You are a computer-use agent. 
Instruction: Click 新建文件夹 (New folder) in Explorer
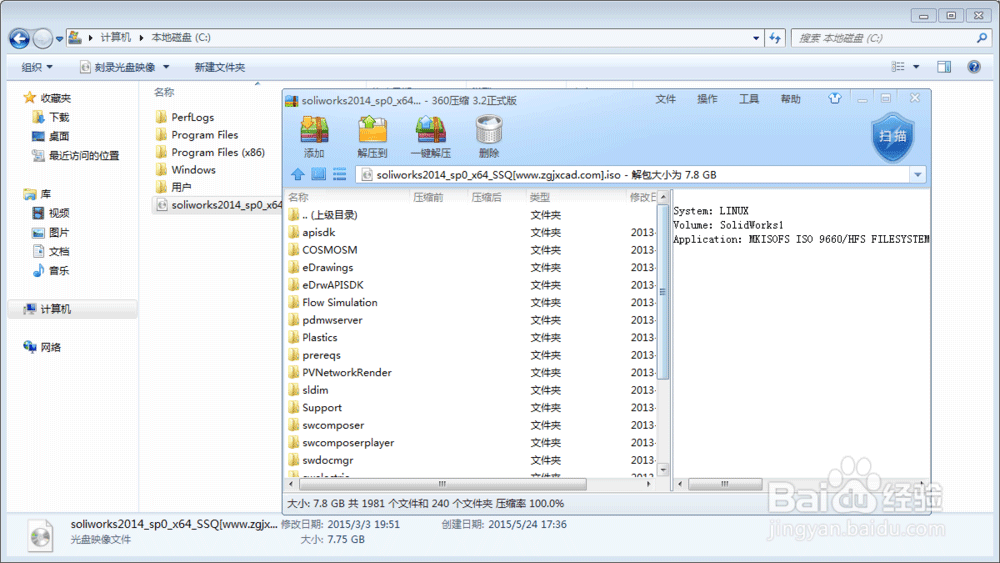click(x=219, y=67)
